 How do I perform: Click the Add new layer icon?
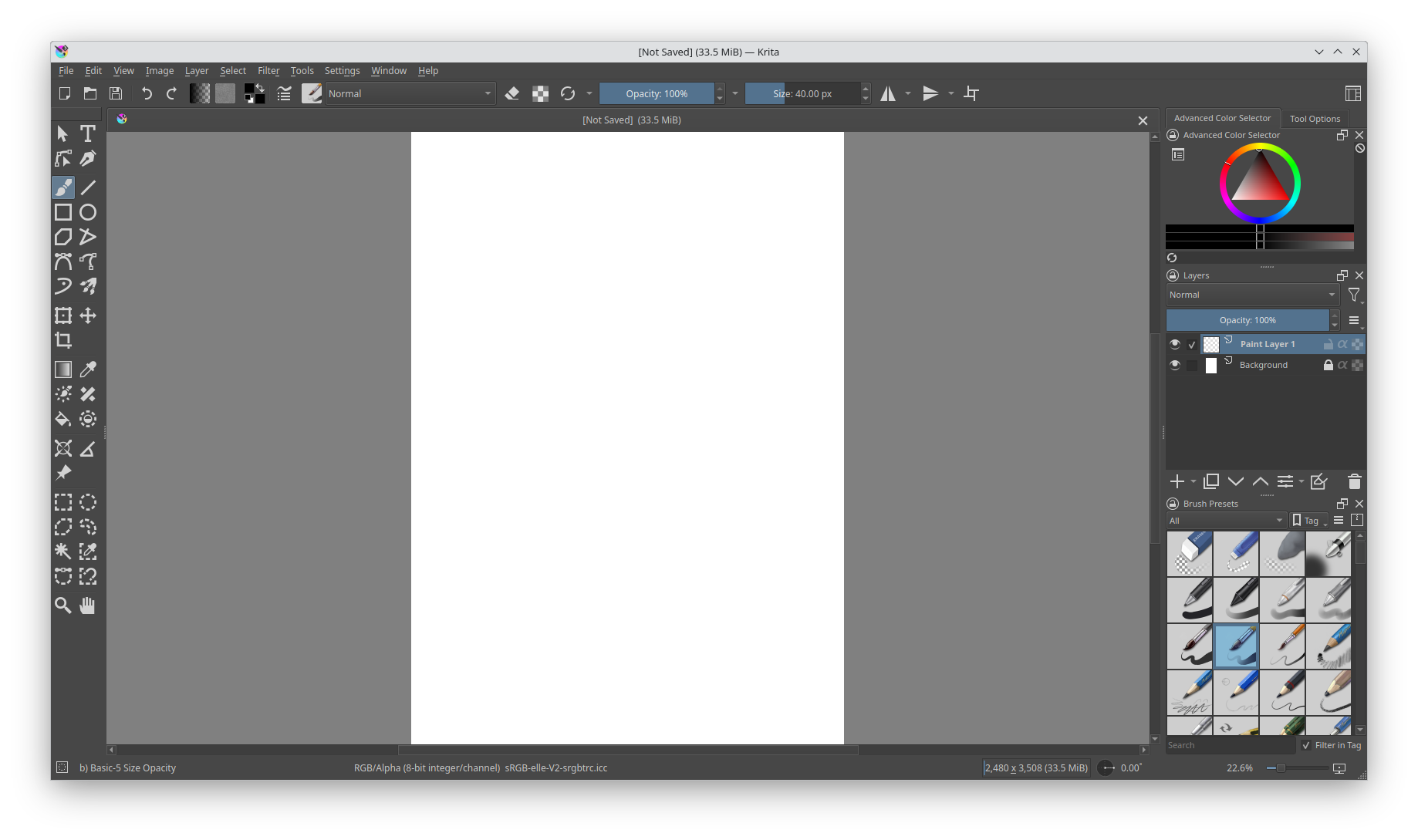tap(1178, 481)
